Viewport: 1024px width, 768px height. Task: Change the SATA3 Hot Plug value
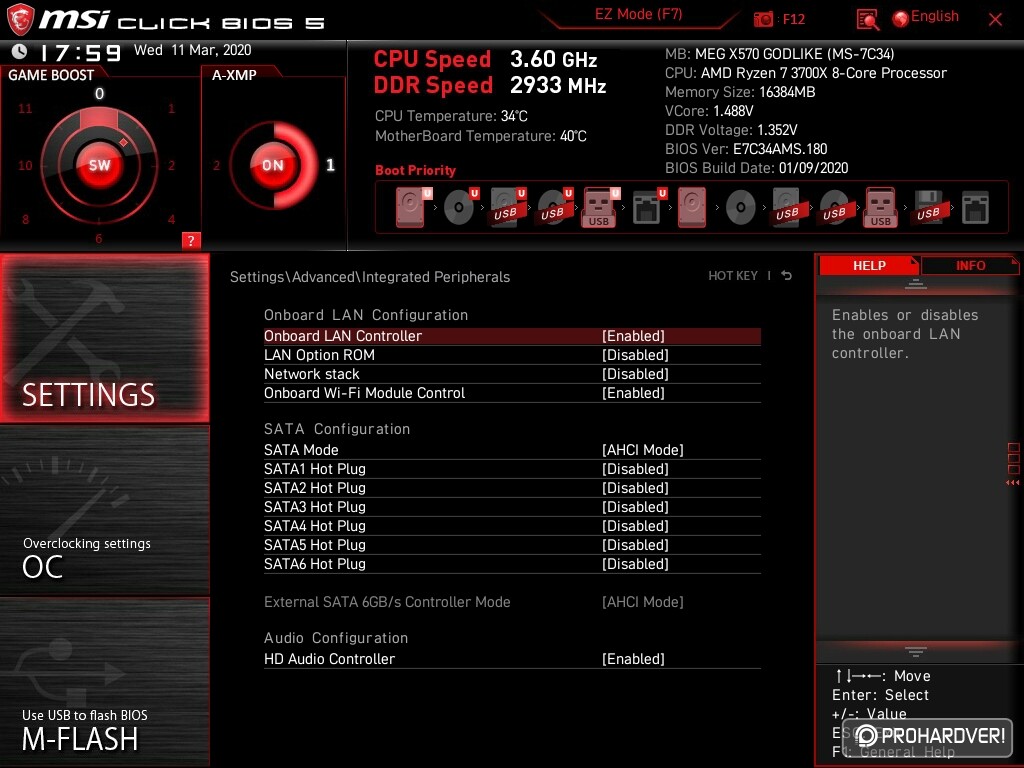click(635, 506)
